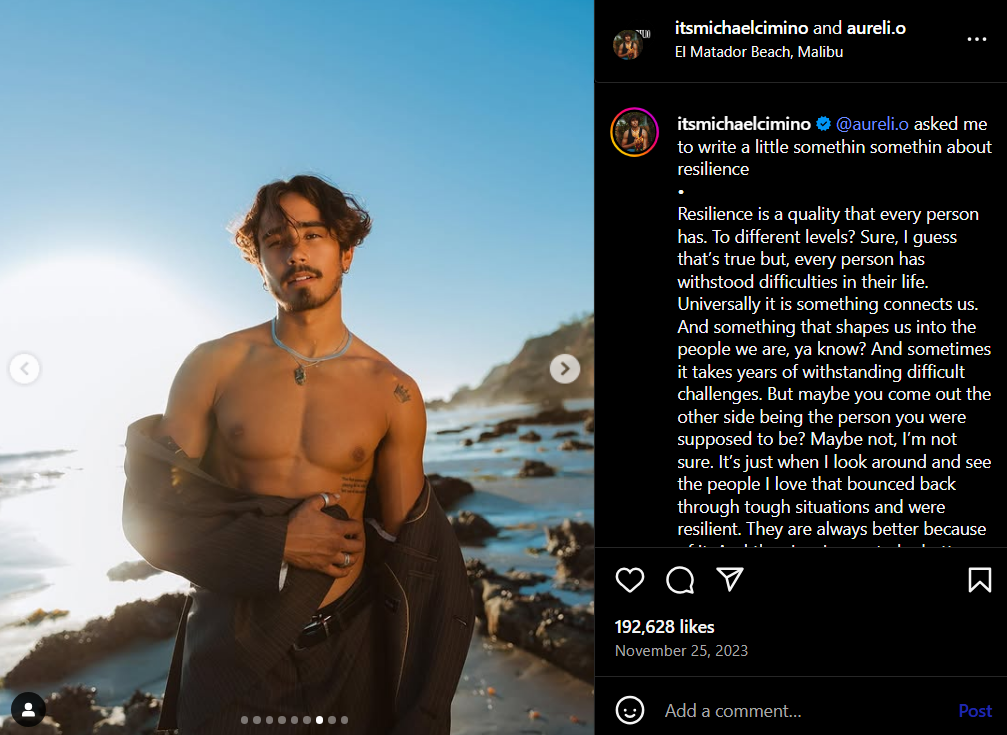Go to the next photo in the carousel
The height and width of the screenshot is (735, 1007).
click(x=565, y=369)
